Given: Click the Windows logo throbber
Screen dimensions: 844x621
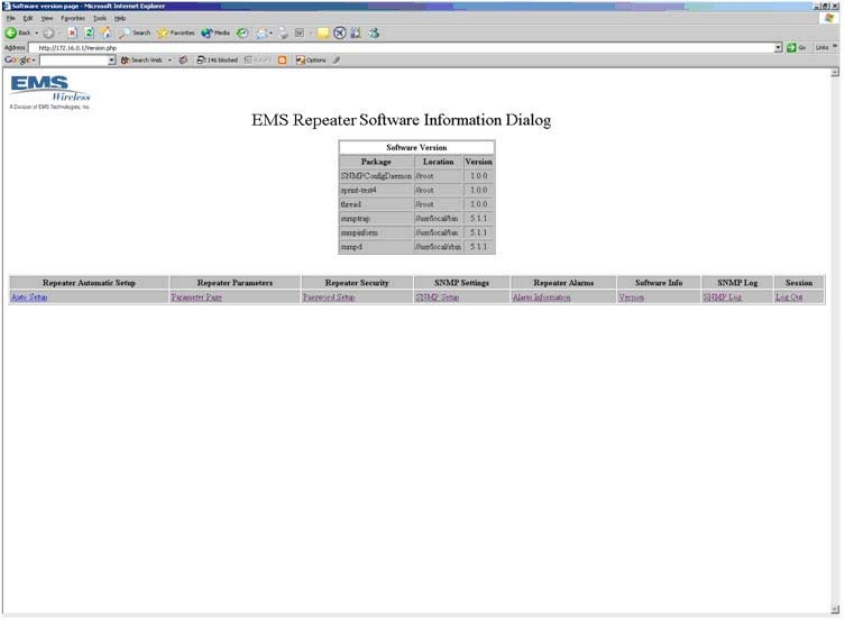Looking at the screenshot, I should click(x=829, y=18).
